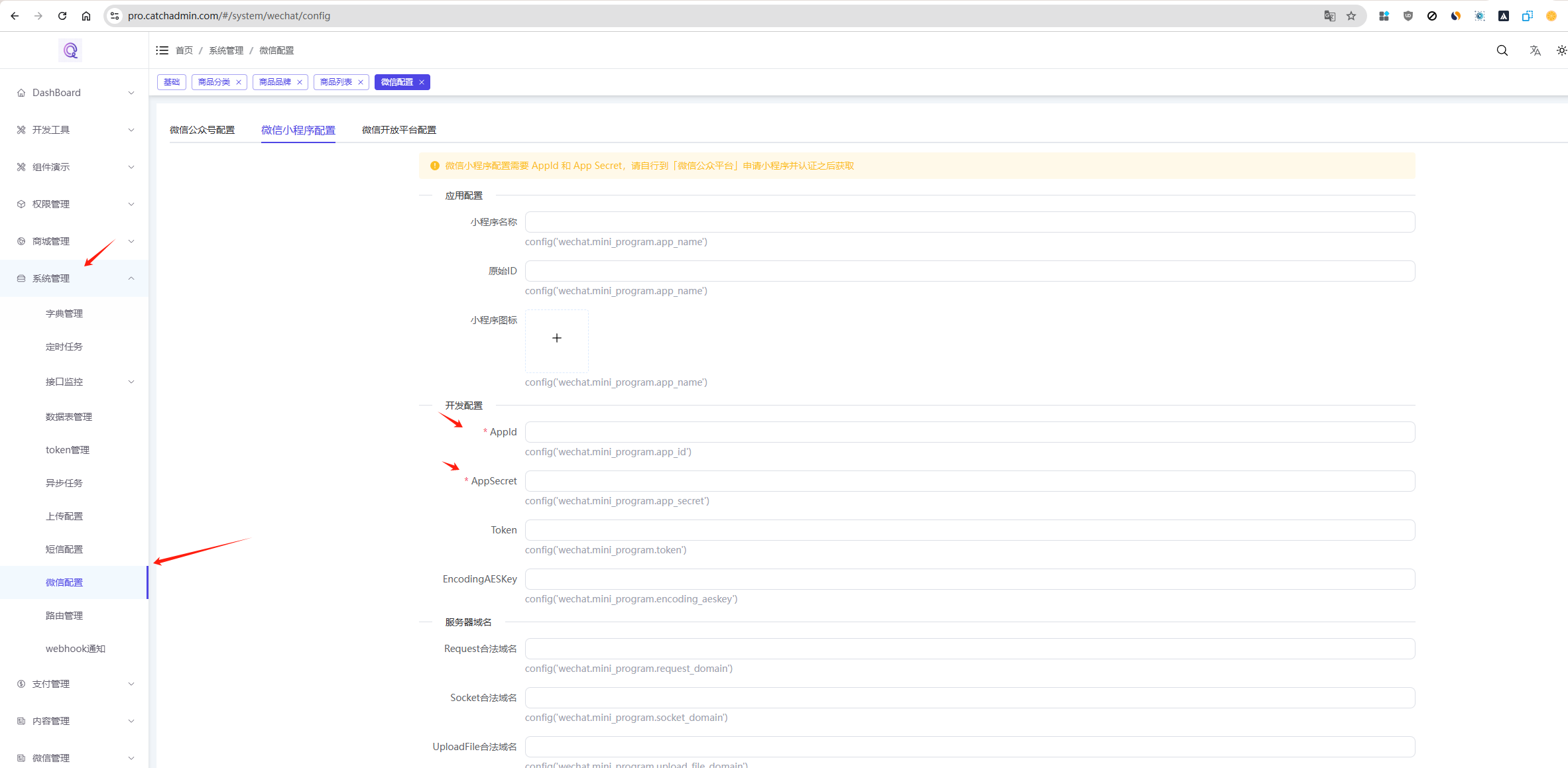Viewport: 1568px width, 768px height.
Task: Focus the EncodingAESKey input field
Action: pos(970,579)
